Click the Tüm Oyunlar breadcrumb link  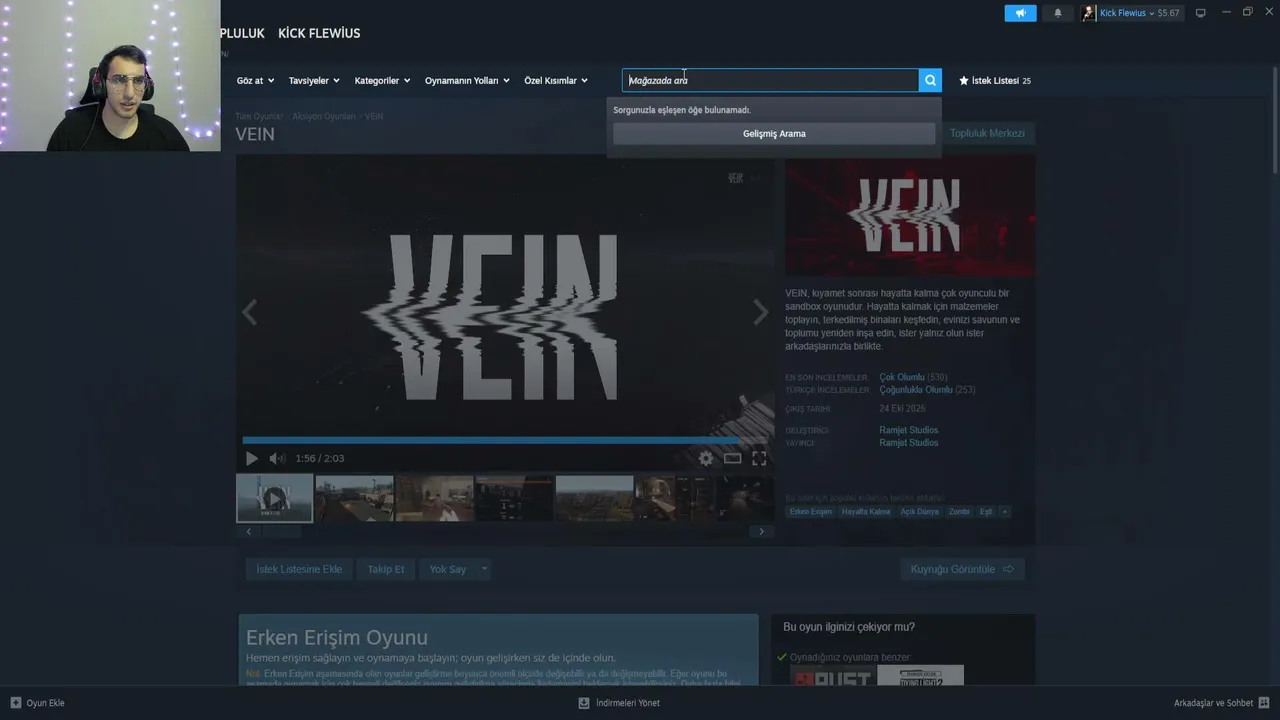tap(259, 116)
